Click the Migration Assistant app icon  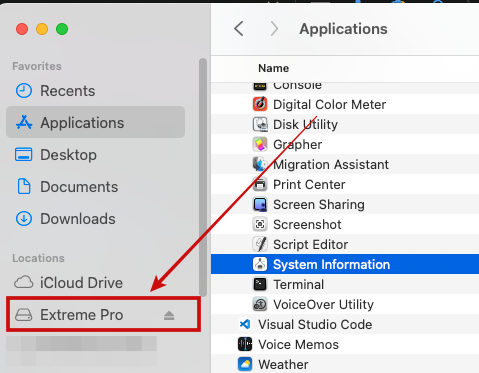tap(260, 164)
